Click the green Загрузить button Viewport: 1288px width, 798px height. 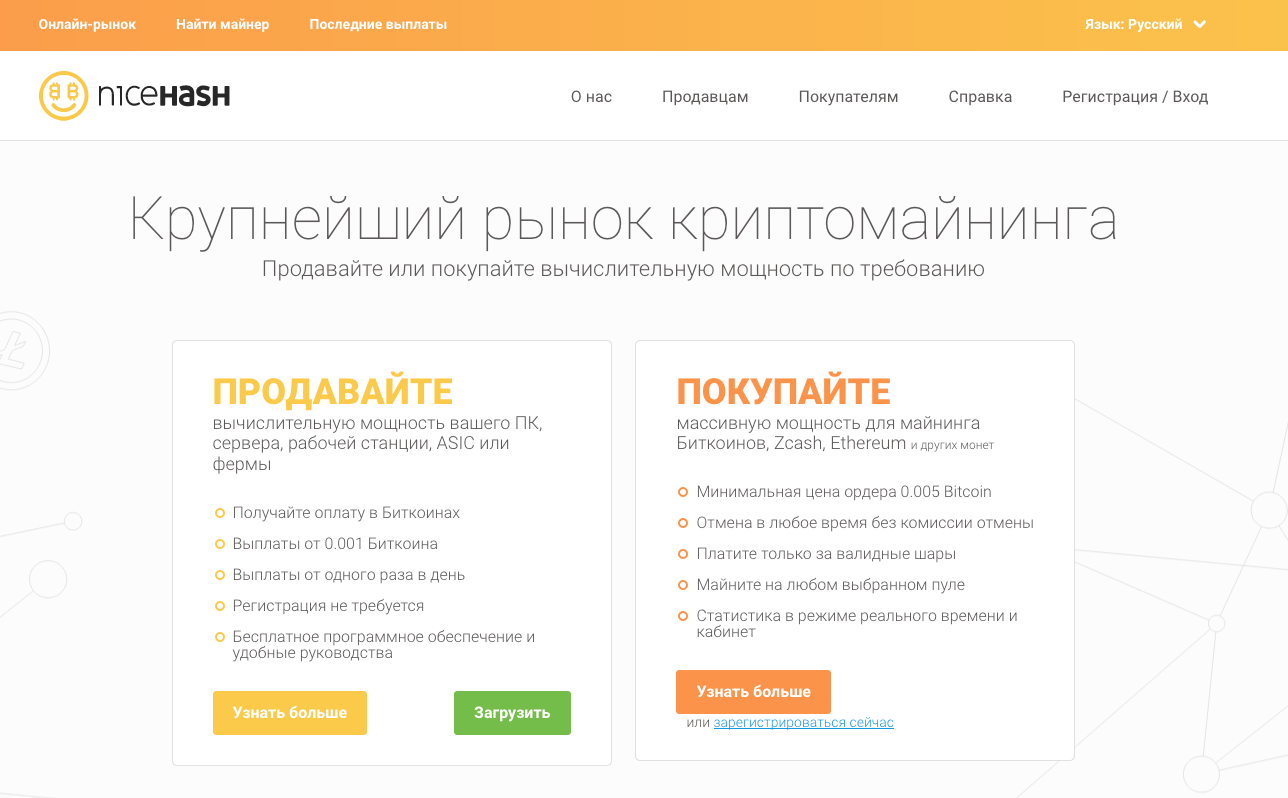(512, 713)
